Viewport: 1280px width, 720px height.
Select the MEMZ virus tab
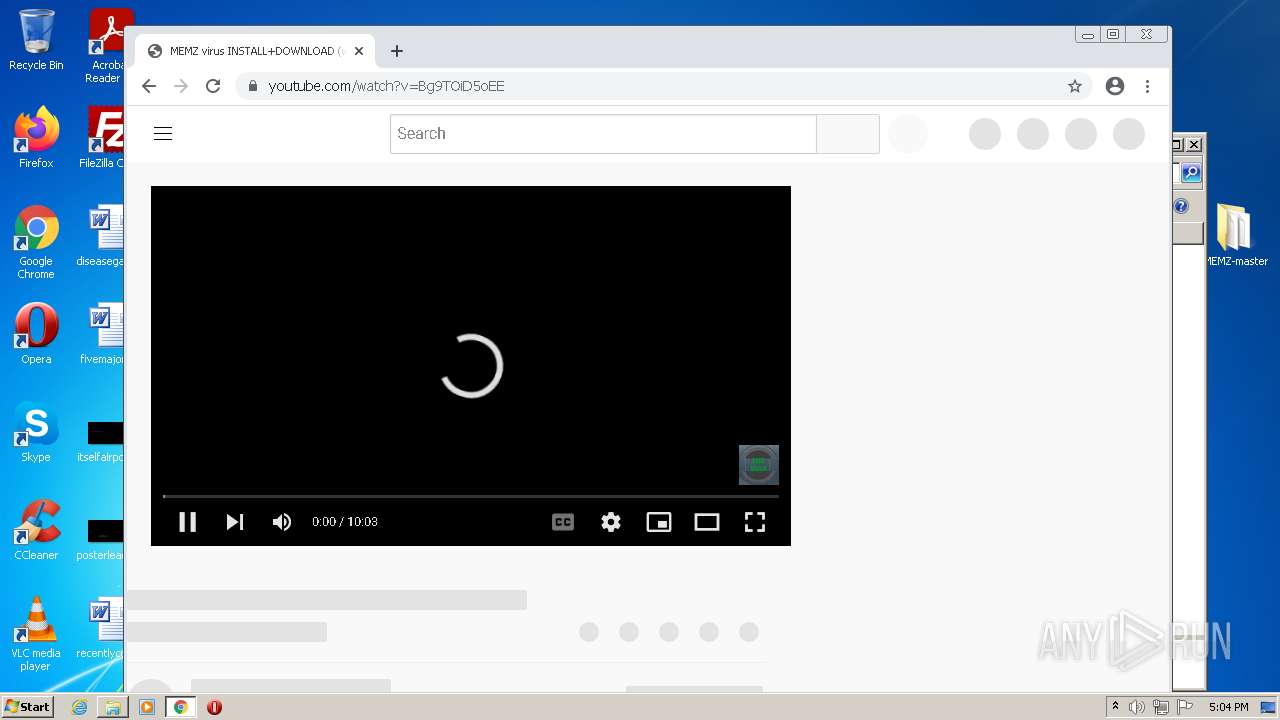[x=255, y=51]
